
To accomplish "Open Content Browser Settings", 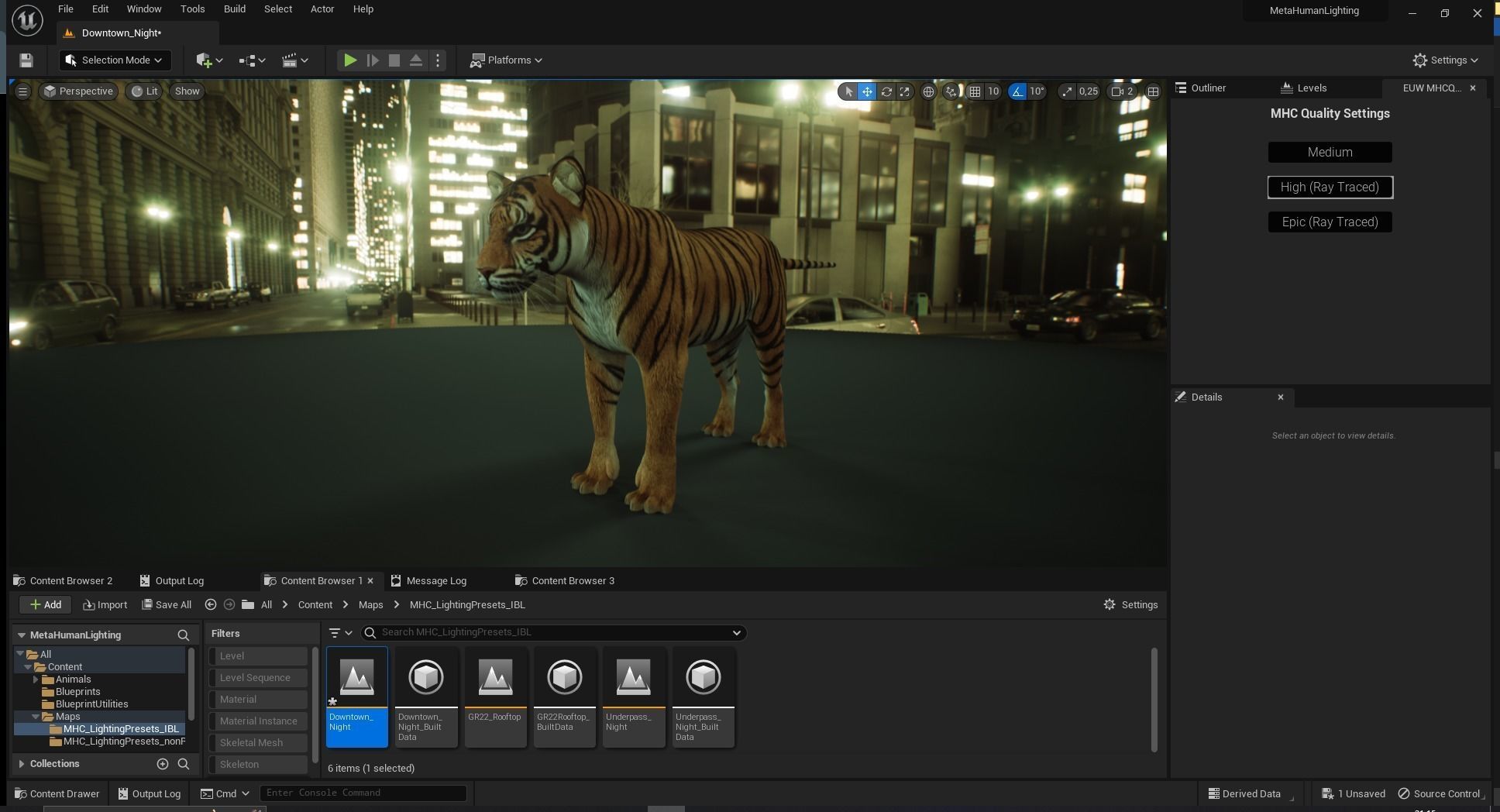I will [1130, 605].
